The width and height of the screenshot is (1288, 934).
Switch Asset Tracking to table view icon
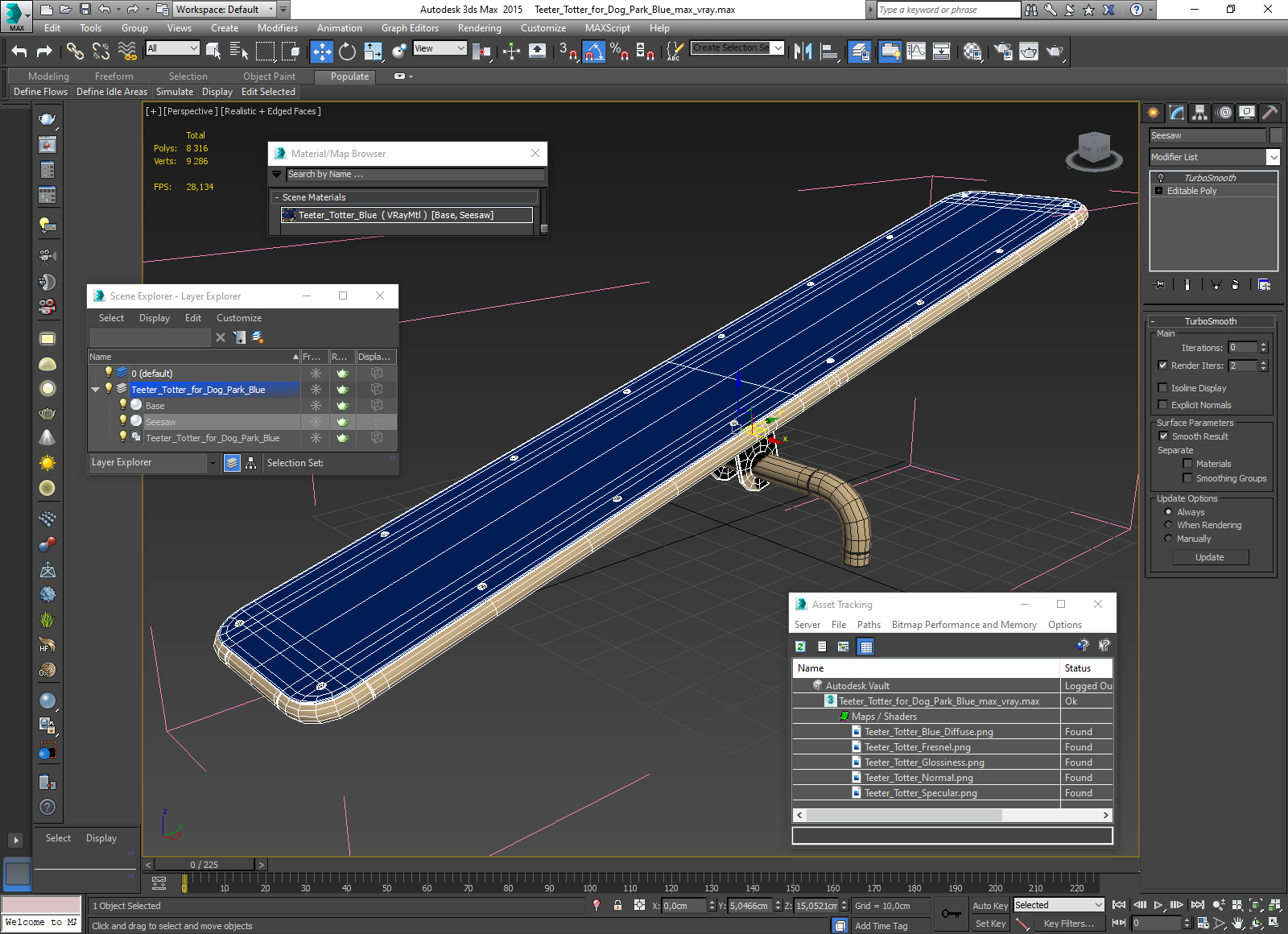[865, 646]
